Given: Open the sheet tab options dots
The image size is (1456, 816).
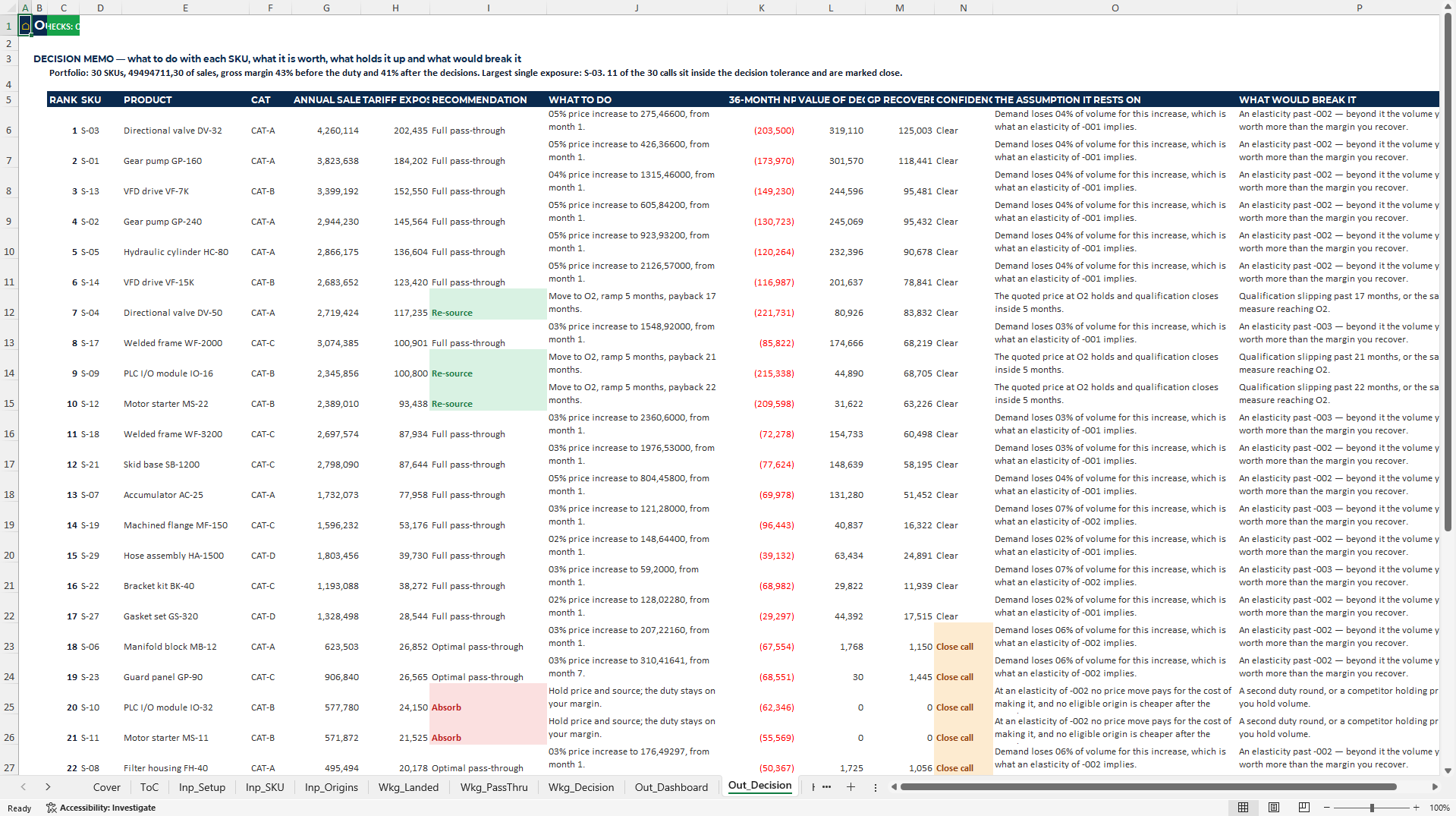Looking at the screenshot, I should click(x=876, y=787).
